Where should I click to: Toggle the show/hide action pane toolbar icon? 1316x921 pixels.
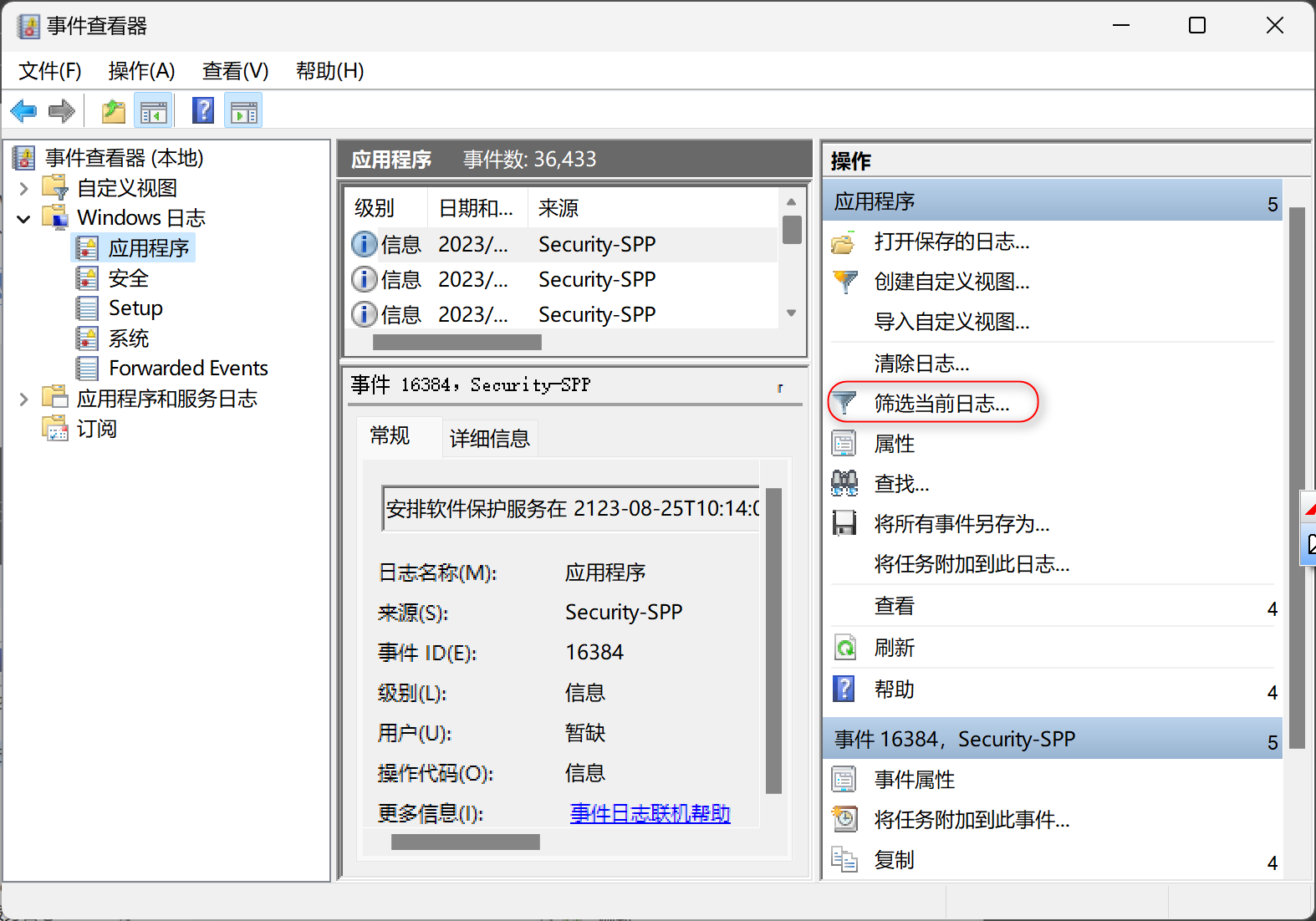(x=244, y=110)
